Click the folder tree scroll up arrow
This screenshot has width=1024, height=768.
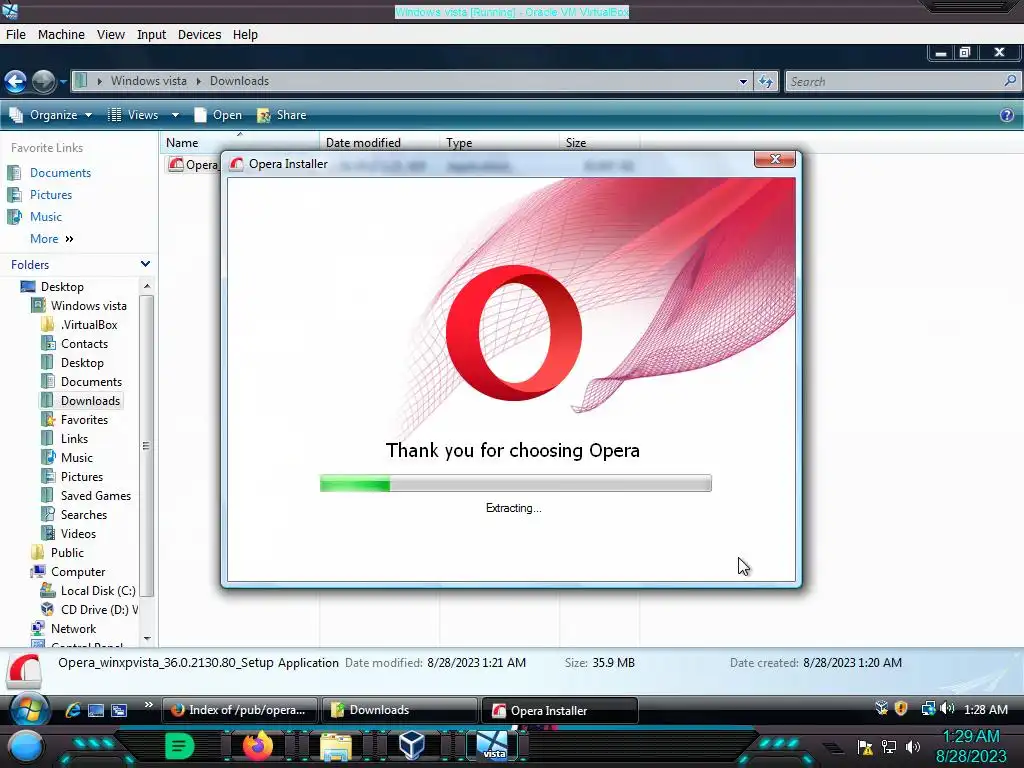coord(147,286)
